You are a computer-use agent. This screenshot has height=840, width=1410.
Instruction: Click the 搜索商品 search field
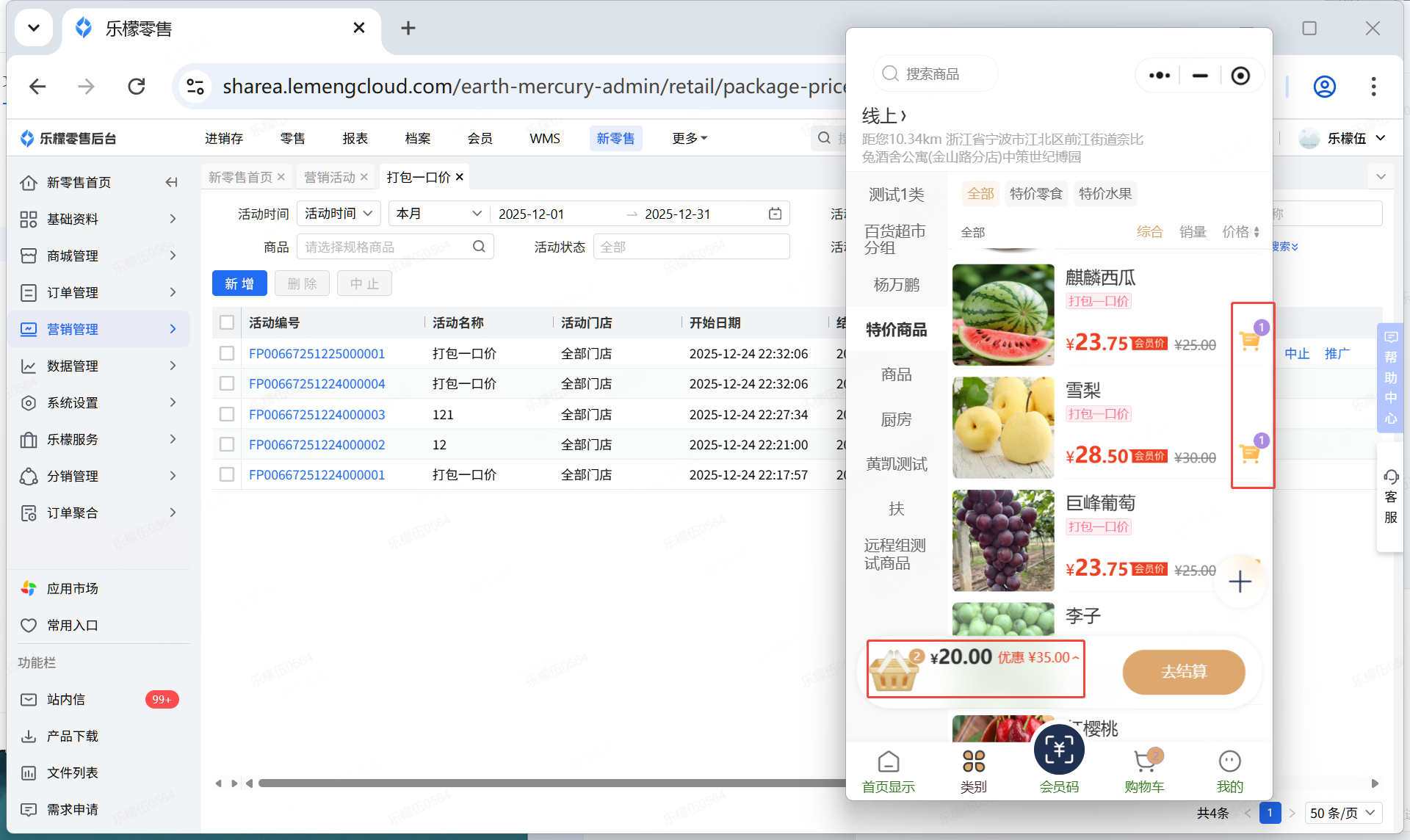pyautogui.click(x=933, y=74)
